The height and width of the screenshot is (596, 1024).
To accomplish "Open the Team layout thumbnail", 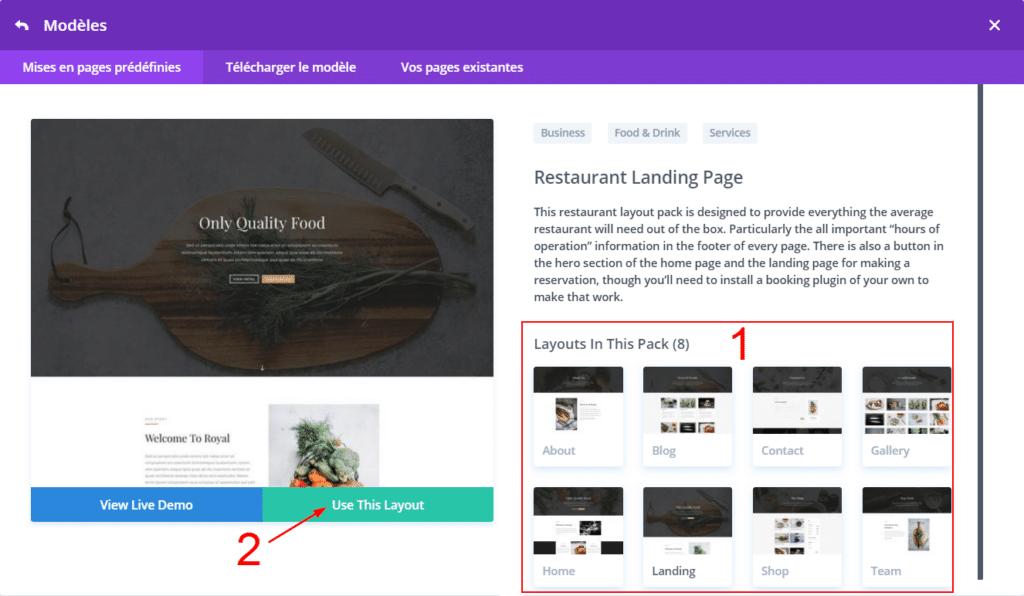I will point(906,535).
